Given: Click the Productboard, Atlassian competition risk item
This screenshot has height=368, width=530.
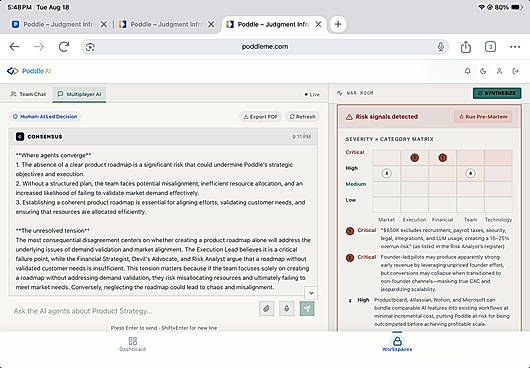Looking at the screenshot, I should tap(428, 312).
